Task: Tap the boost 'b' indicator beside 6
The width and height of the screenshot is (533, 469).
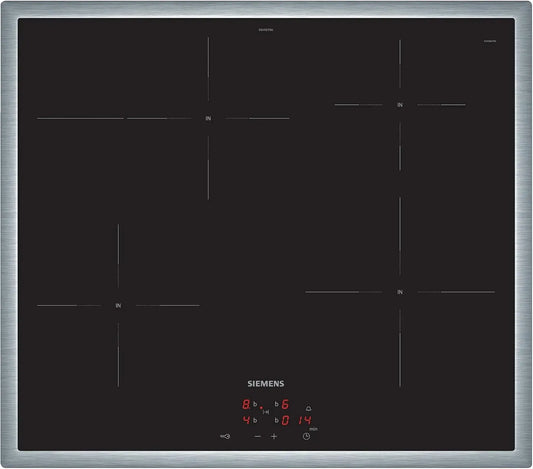Action: coord(277,404)
